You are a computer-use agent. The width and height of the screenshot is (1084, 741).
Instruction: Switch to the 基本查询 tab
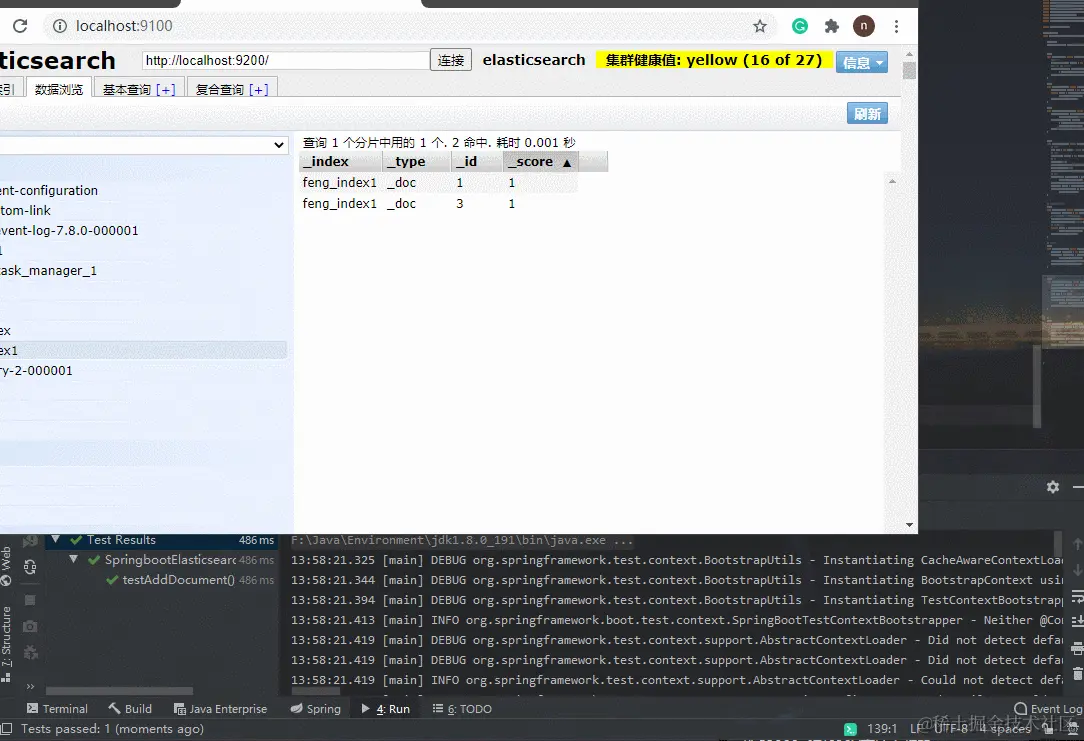(127, 90)
